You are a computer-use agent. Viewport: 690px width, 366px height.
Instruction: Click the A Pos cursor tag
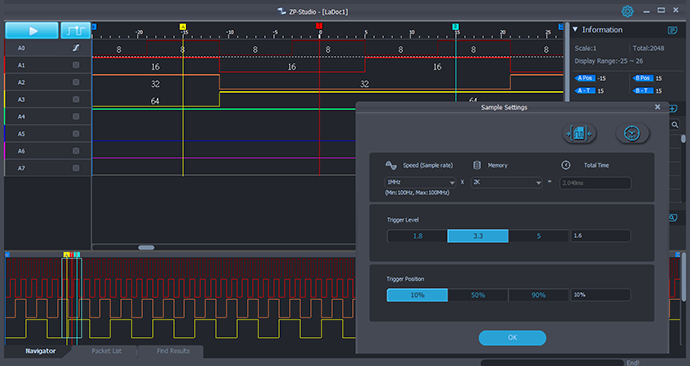click(585, 78)
